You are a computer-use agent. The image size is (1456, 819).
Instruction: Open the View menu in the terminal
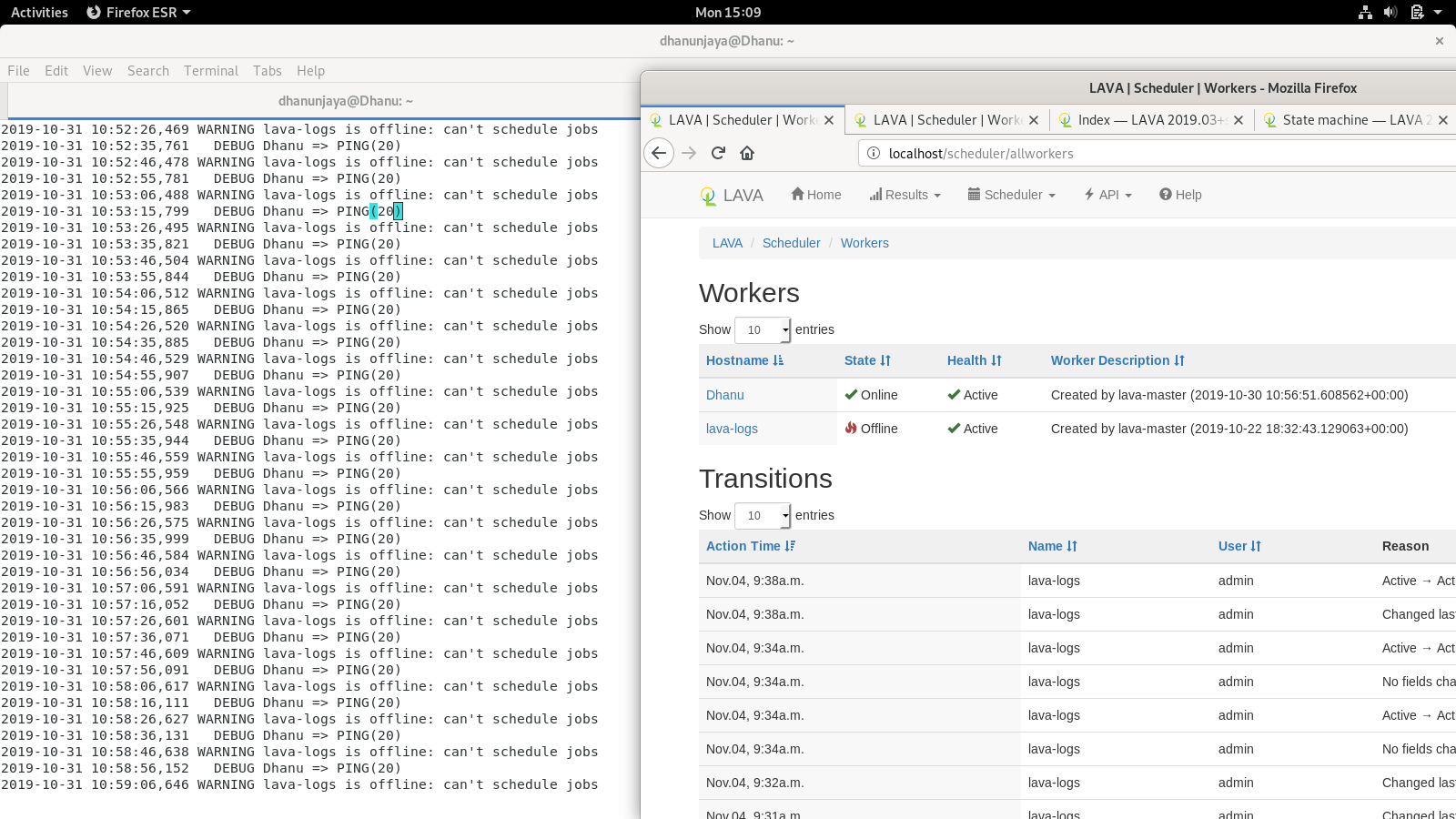click(97, 71)
